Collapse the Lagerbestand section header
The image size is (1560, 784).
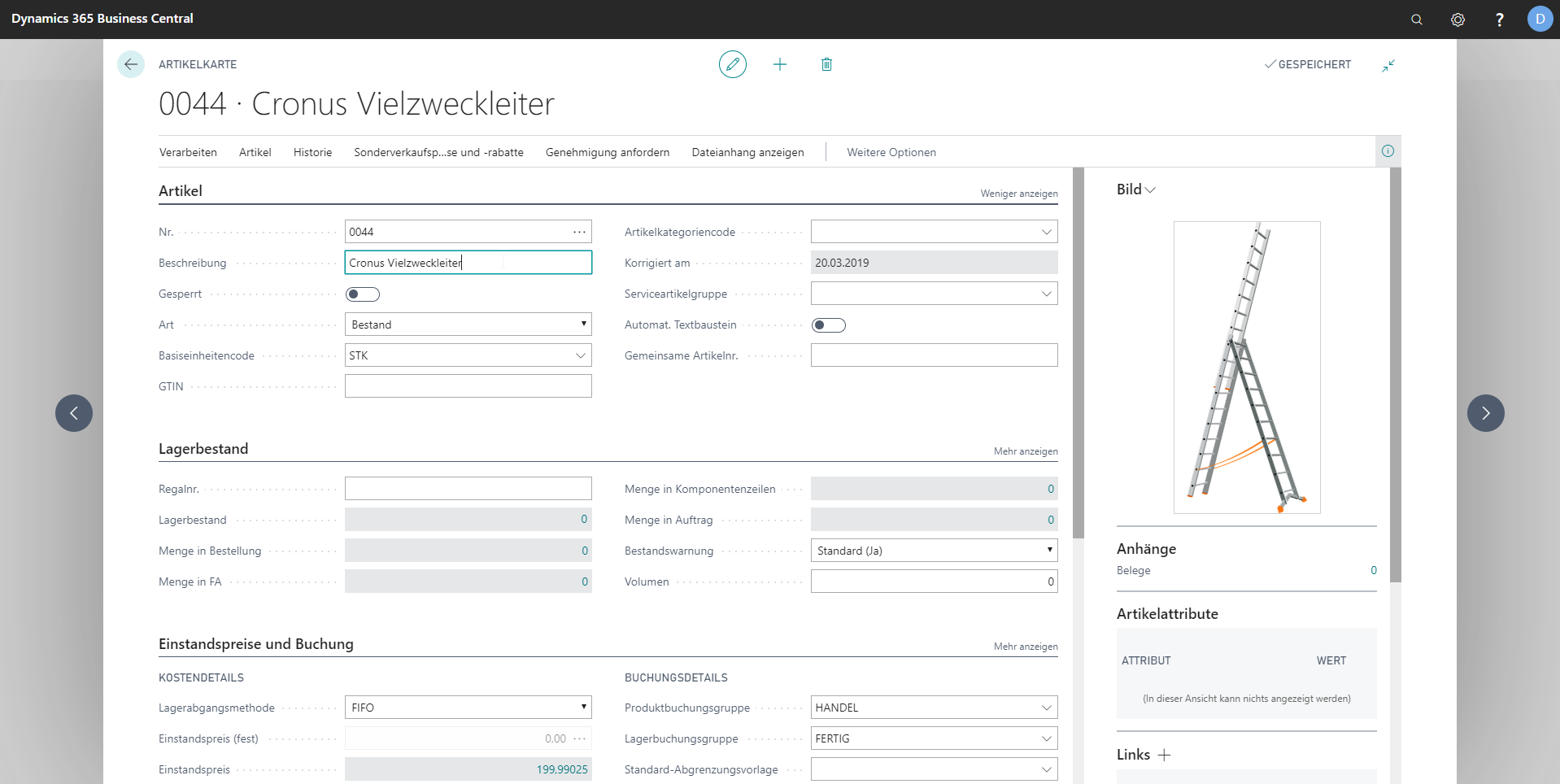pyautogui.click(x=203, y=449)
